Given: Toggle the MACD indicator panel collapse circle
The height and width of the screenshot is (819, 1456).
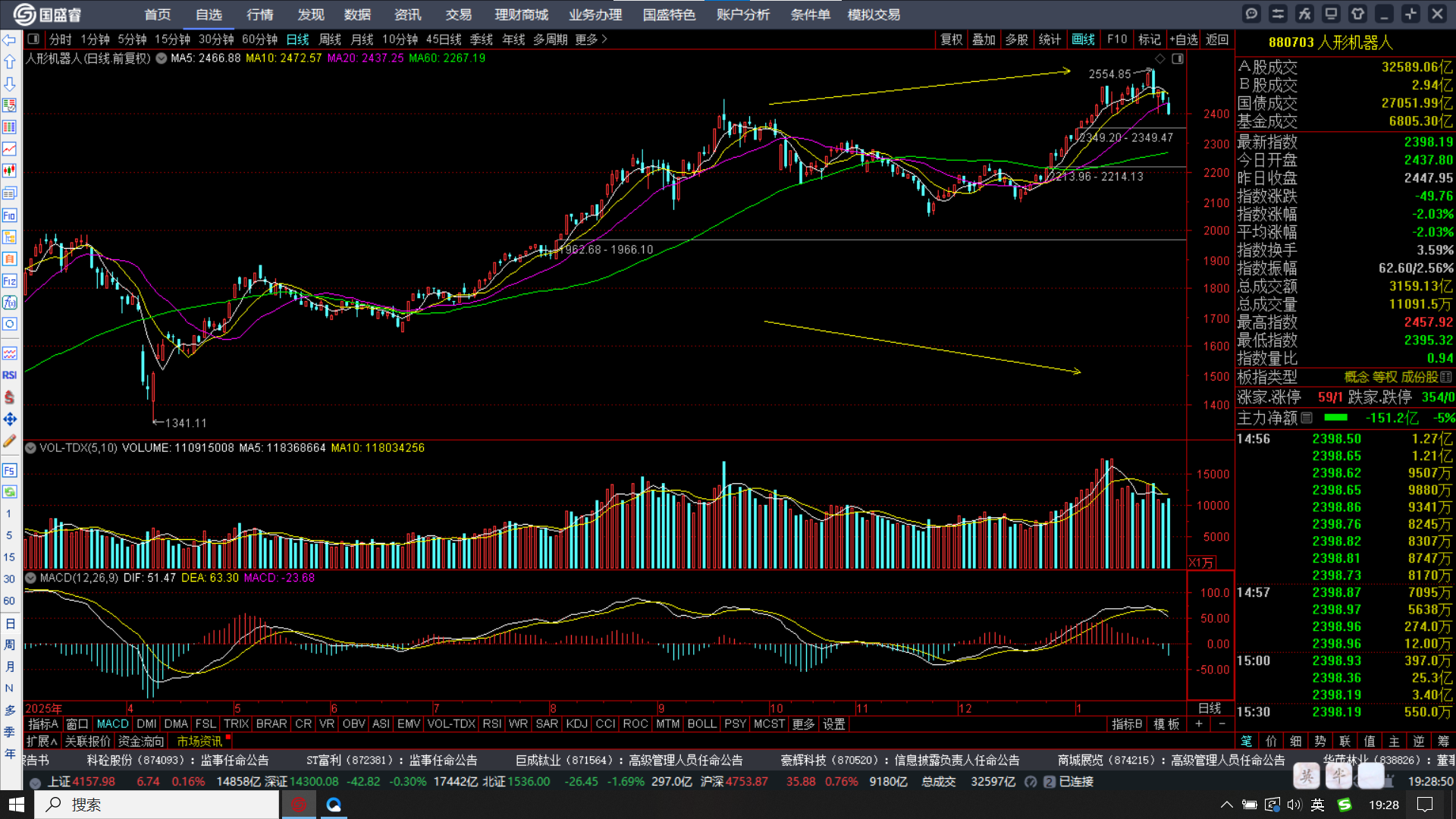Looking at the screenshot, I should pyautogui.click(x=31, y=578).
